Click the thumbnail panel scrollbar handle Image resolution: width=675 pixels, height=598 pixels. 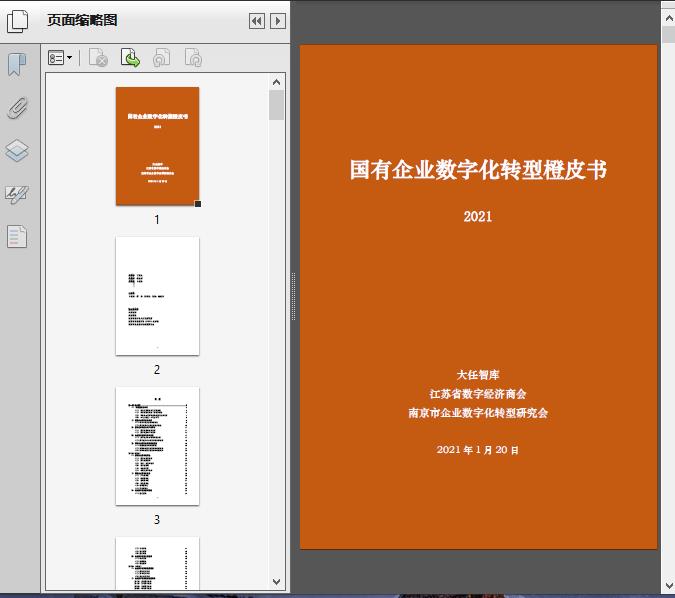point(276,105)
